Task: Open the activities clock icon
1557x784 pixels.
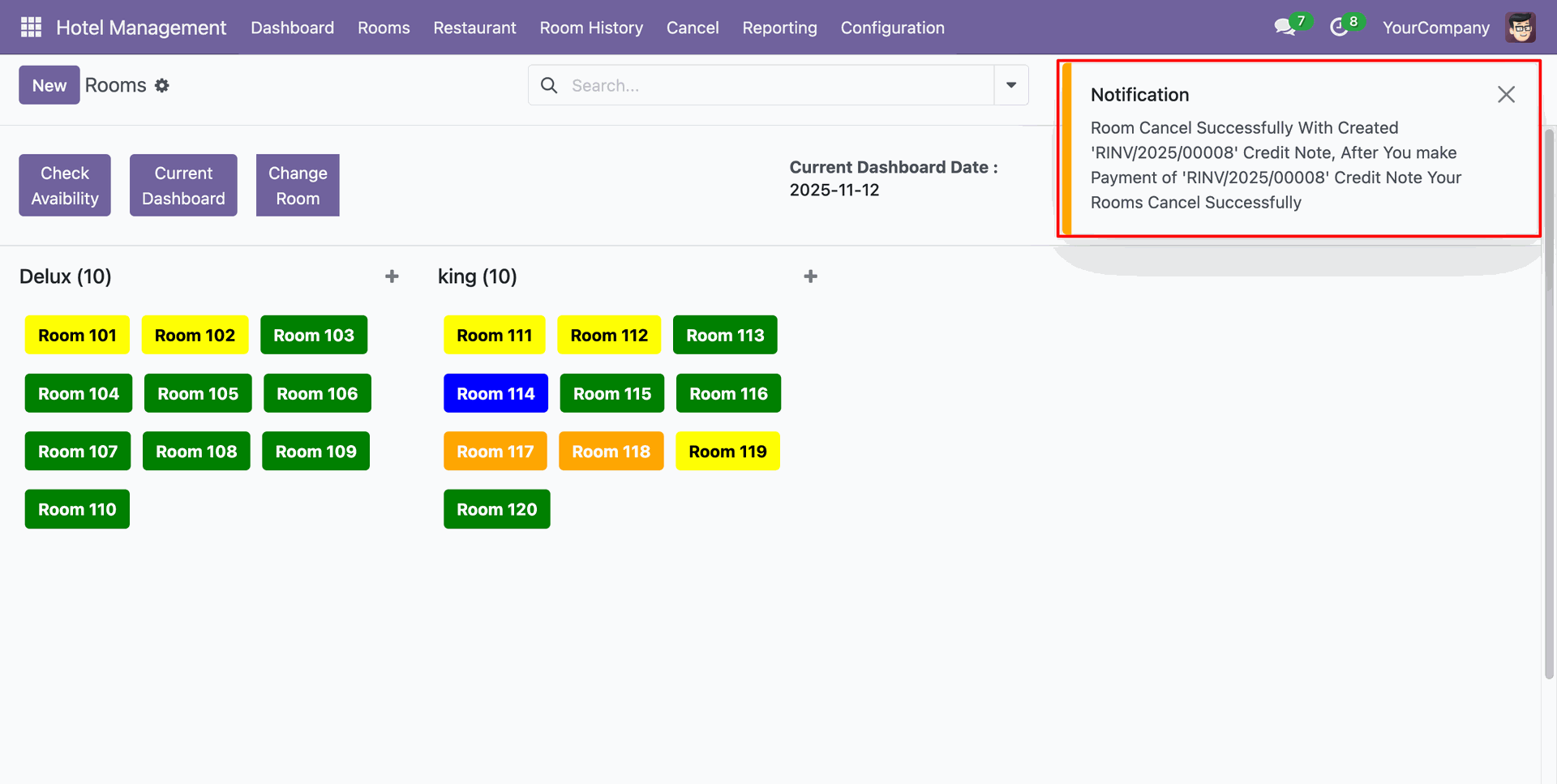Action: point(1339,28)
